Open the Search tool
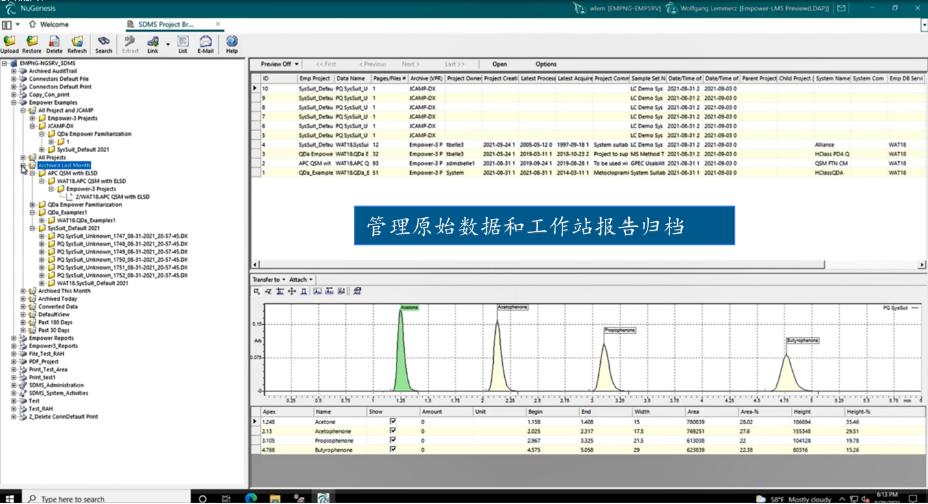Viewport: 928px width, 504px height. point(104,44)
